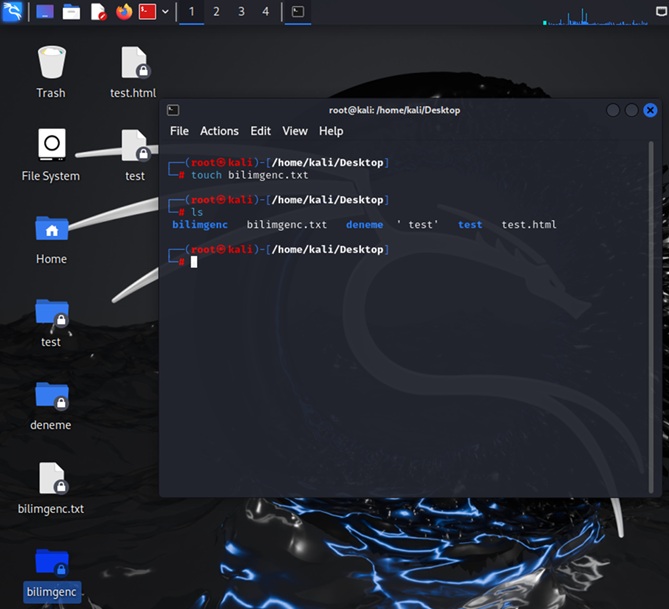Click the terminal vertical scrollbar
The width and height of the screenshot is (669, 609).
(x=651, y=317)
